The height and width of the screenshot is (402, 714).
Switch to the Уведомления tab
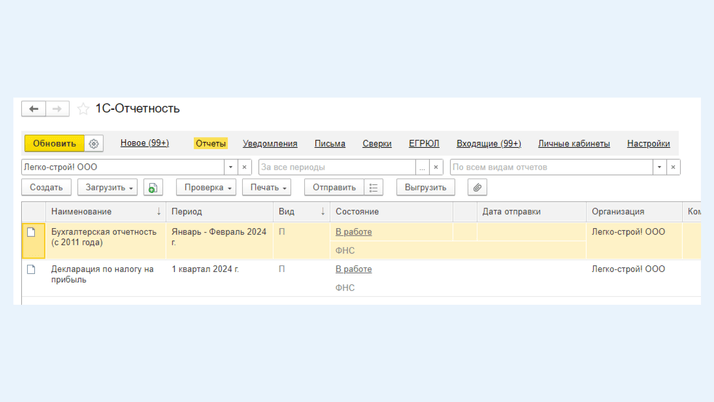click(270, 144)
